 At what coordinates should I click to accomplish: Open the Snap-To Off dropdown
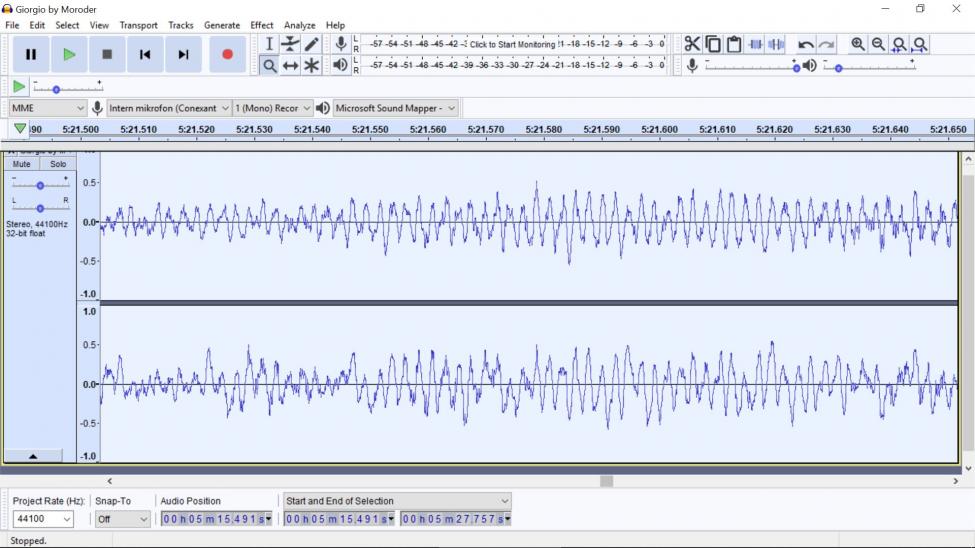point(122,519)
